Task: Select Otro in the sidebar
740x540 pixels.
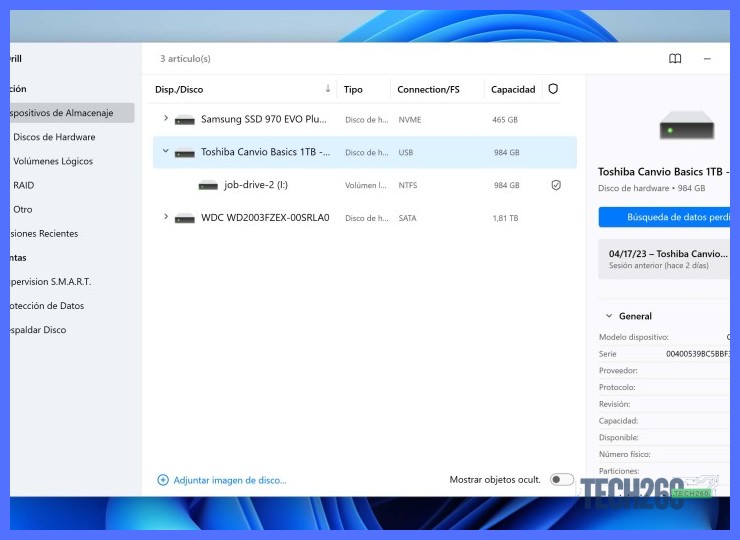Action: coord(23,209)
